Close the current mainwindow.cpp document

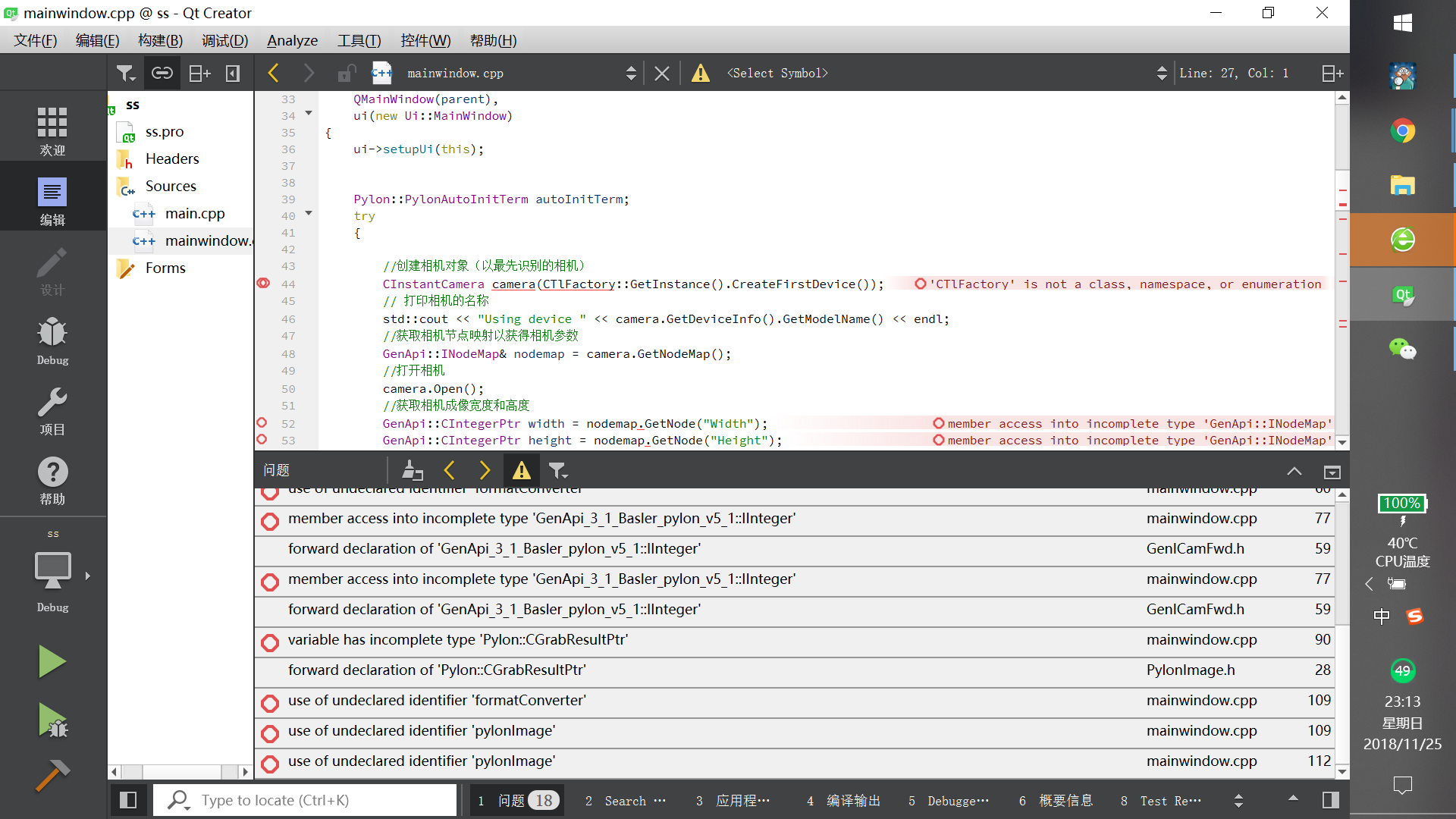tap(661, 73)
